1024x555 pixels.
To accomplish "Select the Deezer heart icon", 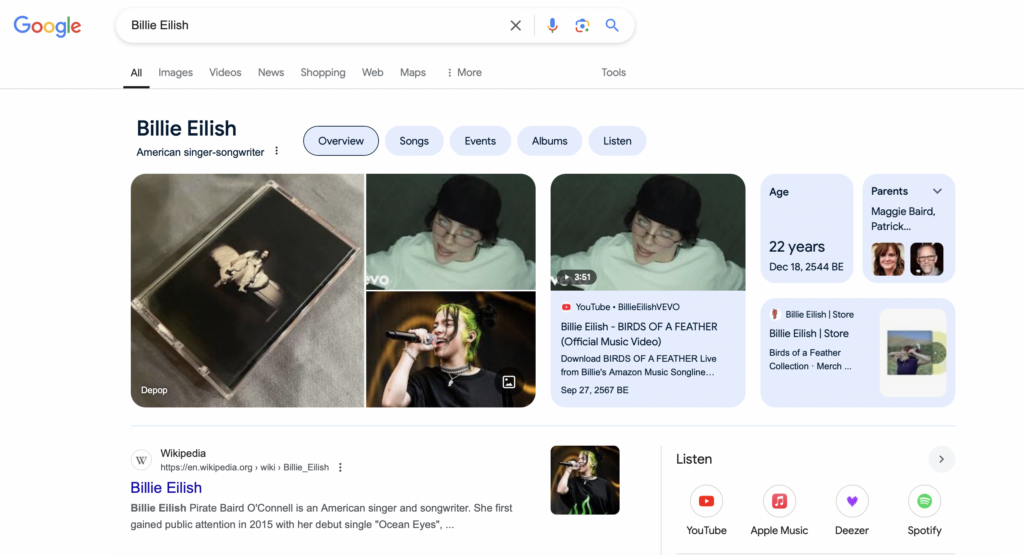I will tap(852, 501).
